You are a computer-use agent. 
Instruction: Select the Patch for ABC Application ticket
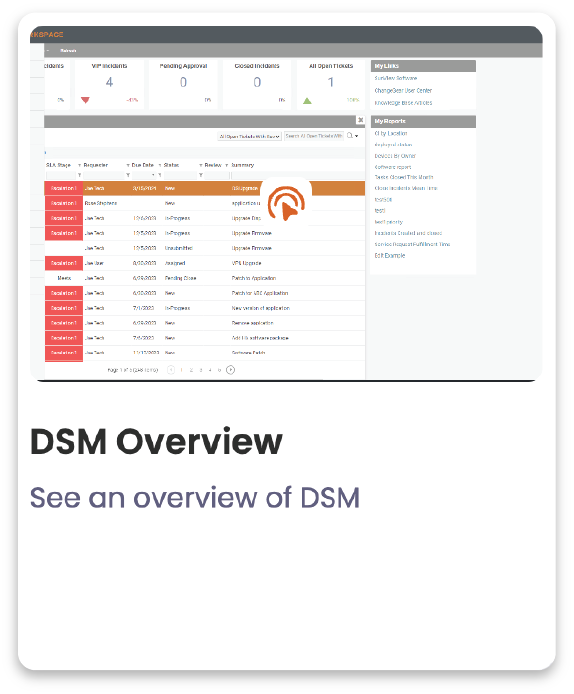pos(205,293)
